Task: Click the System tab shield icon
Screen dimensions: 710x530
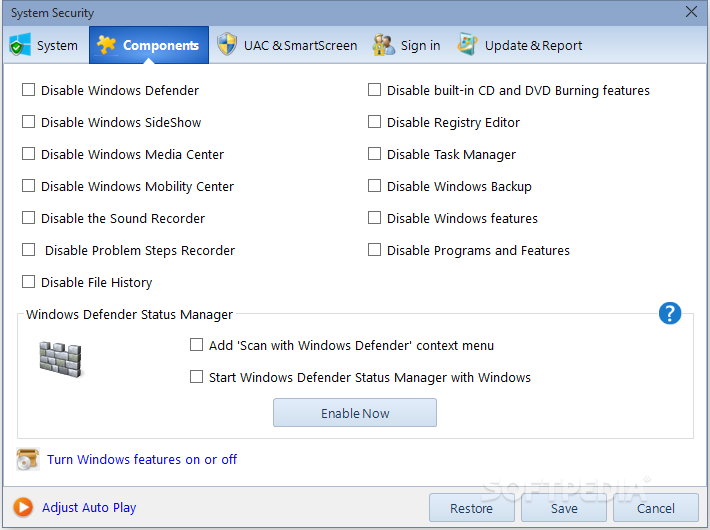Action: coord(20,44)
